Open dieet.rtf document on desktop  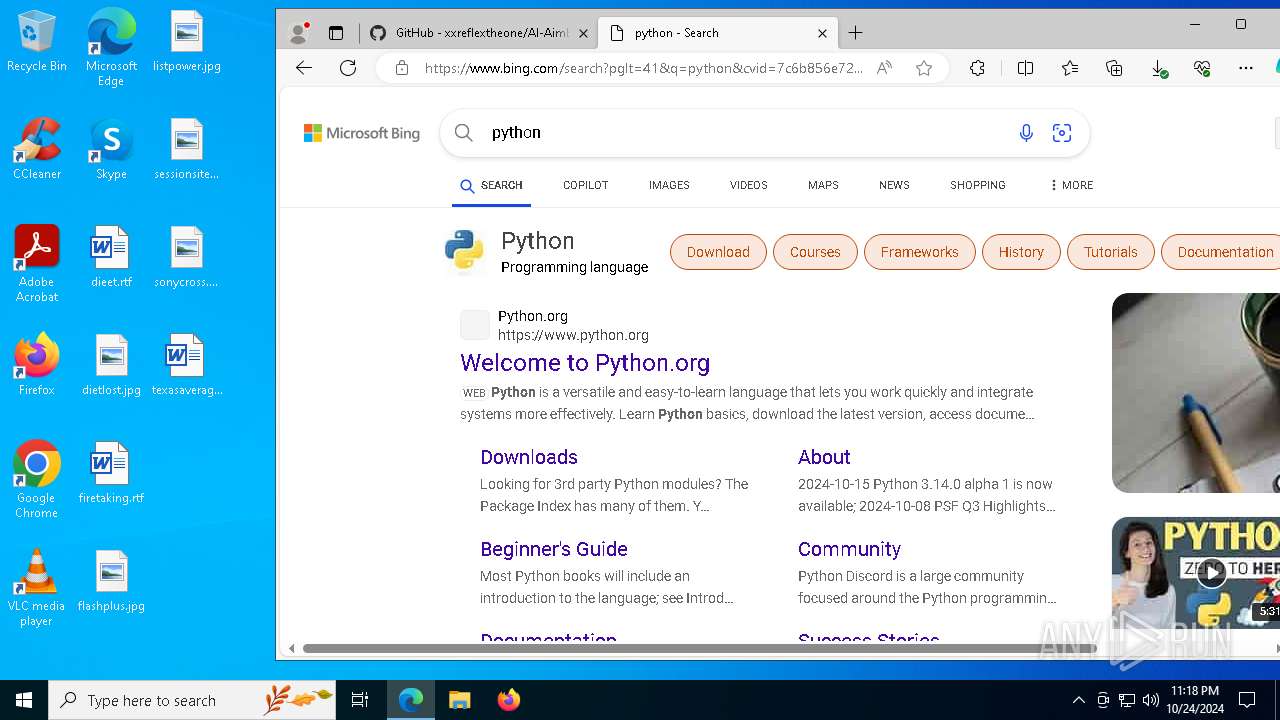tap(111, 258)
